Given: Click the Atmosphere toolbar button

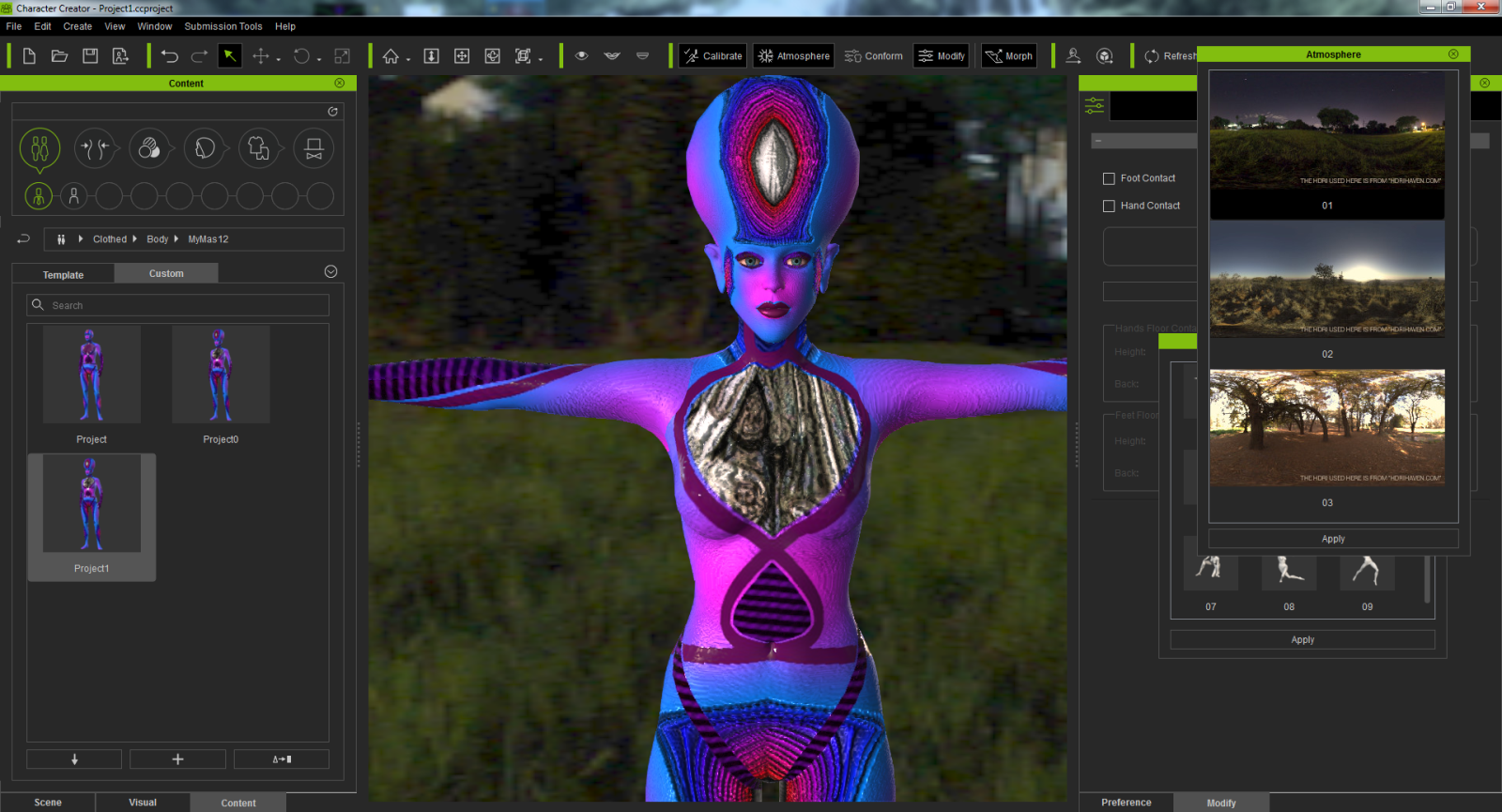Looking at the screenshot, I should (794, 56).
